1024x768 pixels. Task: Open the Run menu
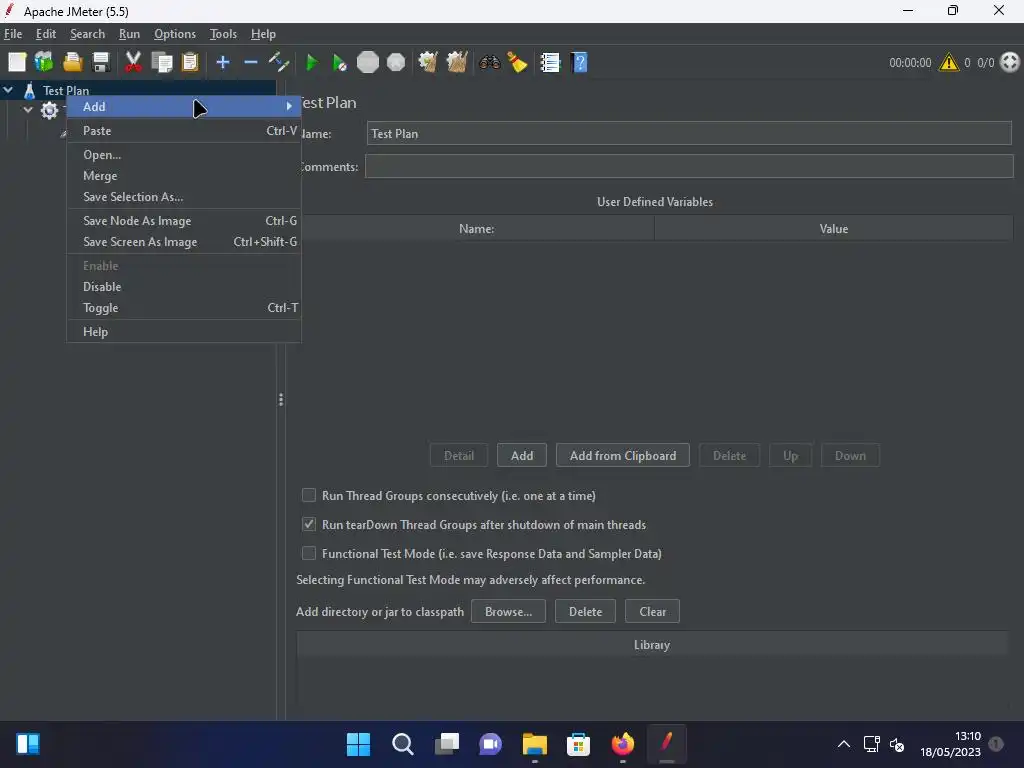tap(129, 34)
